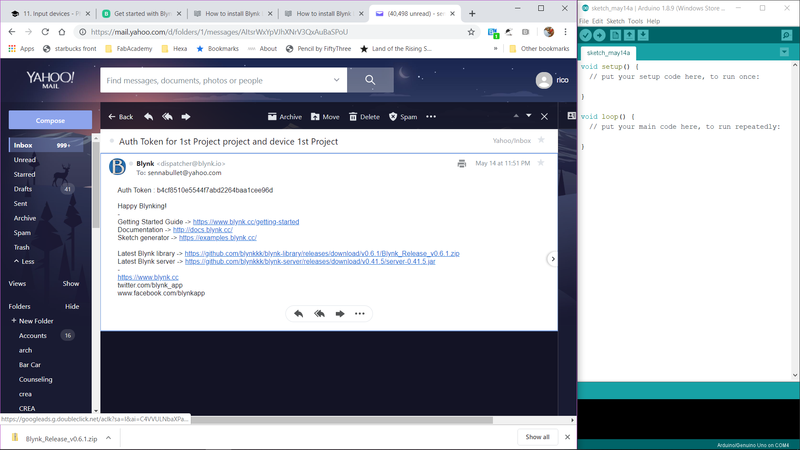Forward the email from top toolbar
800x450 pixels.
pyautogui.click(x=186, y=117)
